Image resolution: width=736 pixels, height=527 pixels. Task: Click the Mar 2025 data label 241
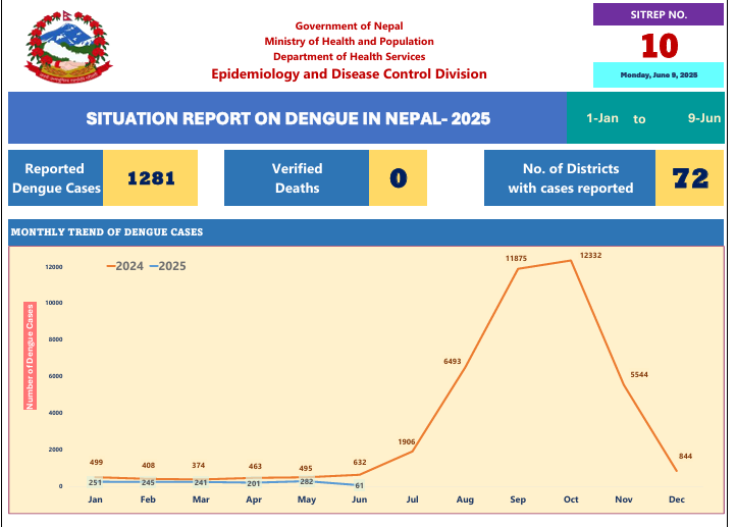(x=201, y=483)
